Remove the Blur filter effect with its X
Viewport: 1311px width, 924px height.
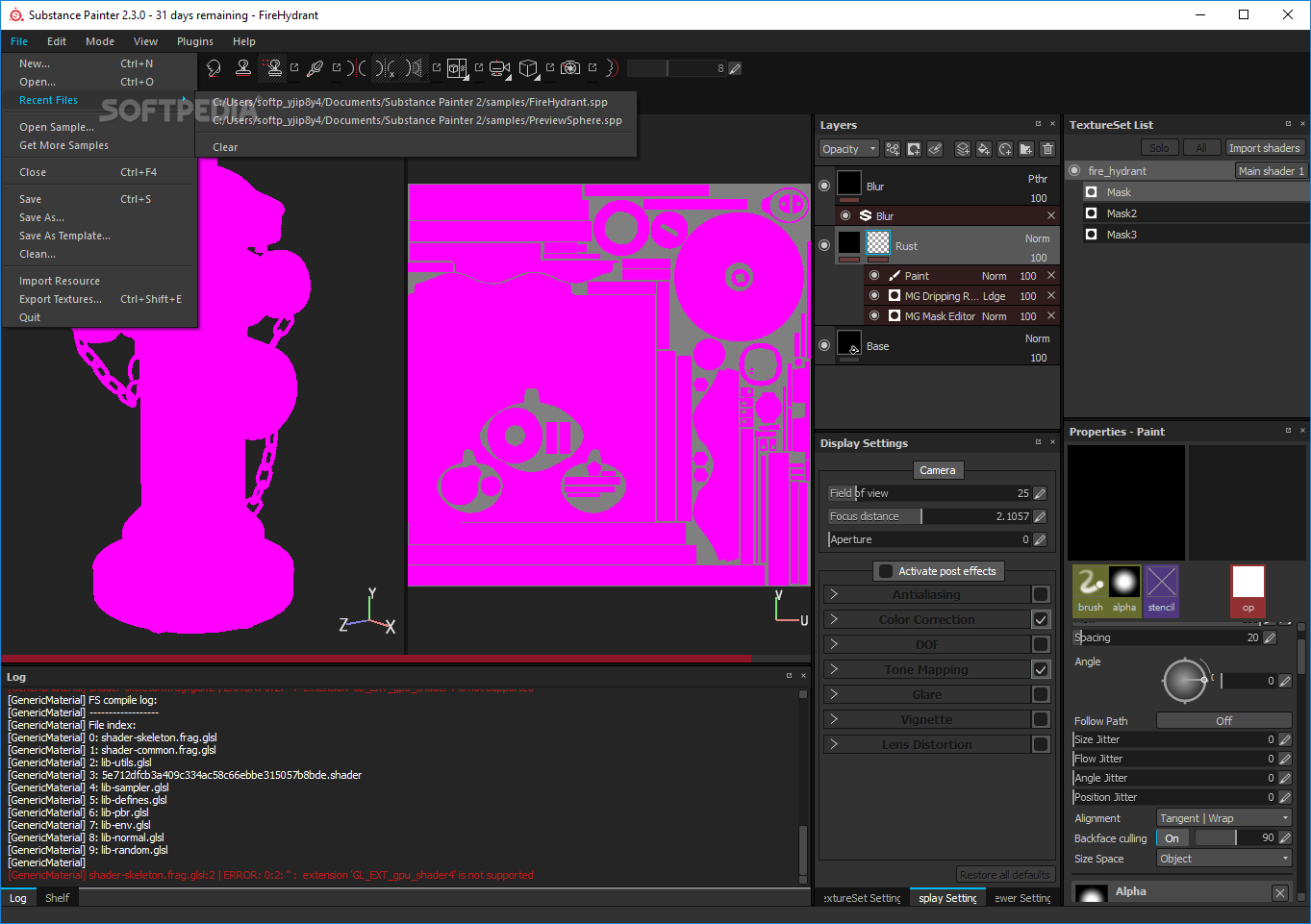pyautogui.click(x=1051, y=215)
